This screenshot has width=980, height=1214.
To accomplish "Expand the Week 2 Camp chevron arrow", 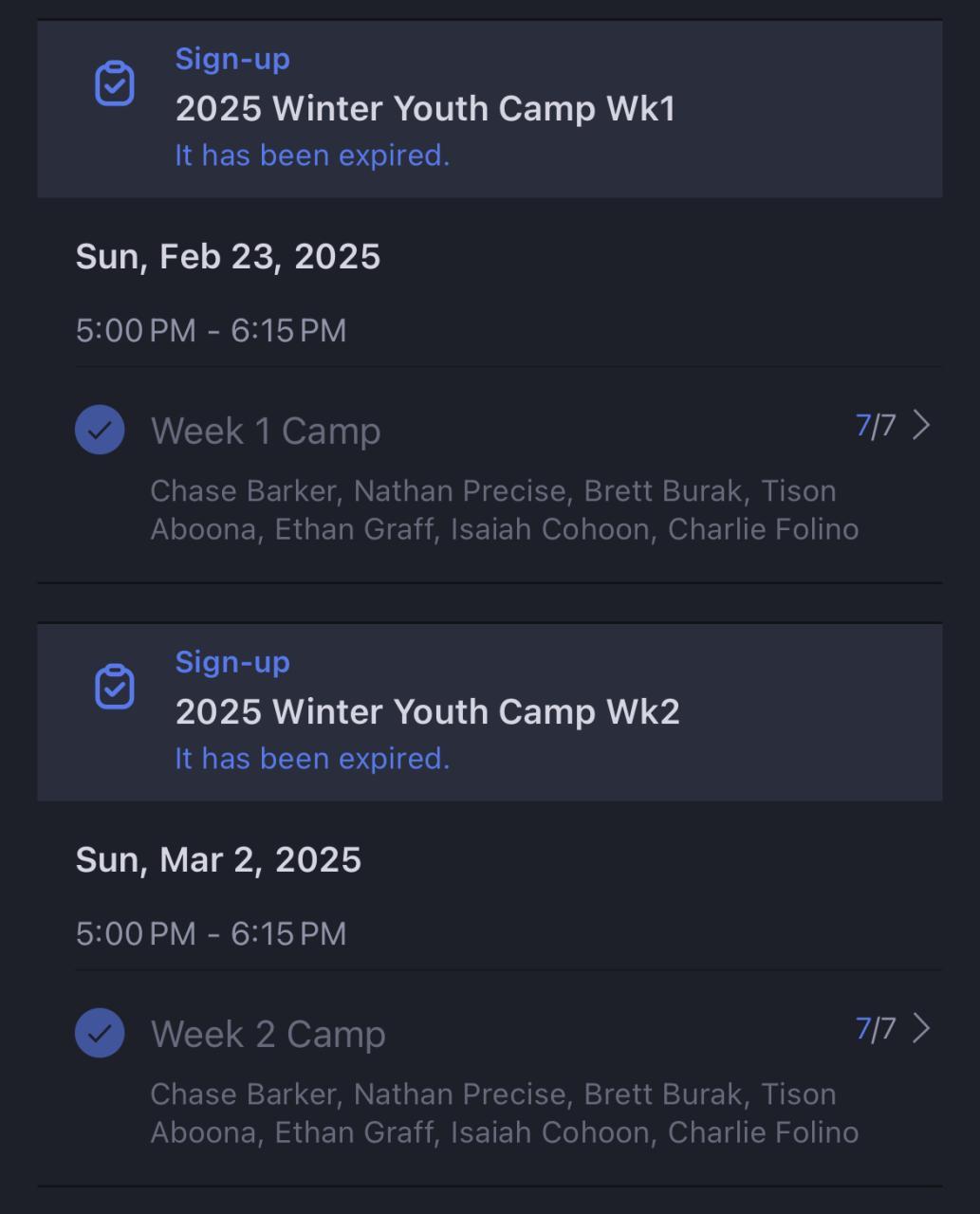I will tap(920, 1028).
